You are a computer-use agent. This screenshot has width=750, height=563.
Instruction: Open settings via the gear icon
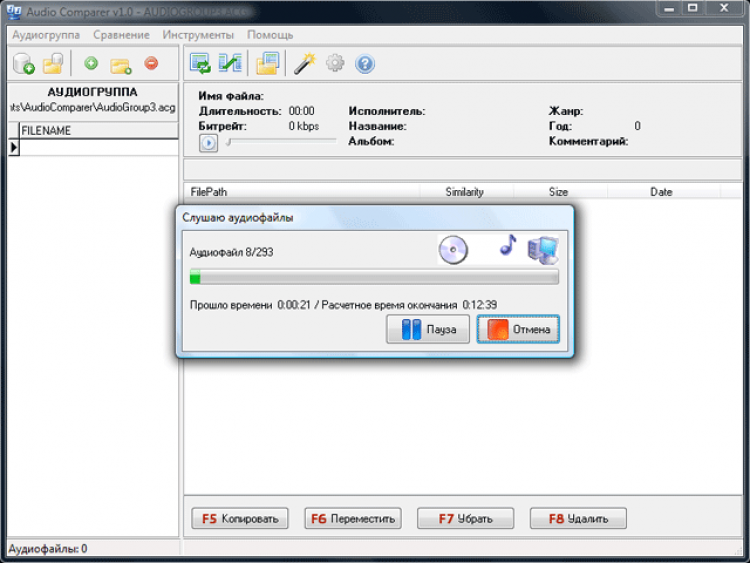tap(335, 63)
